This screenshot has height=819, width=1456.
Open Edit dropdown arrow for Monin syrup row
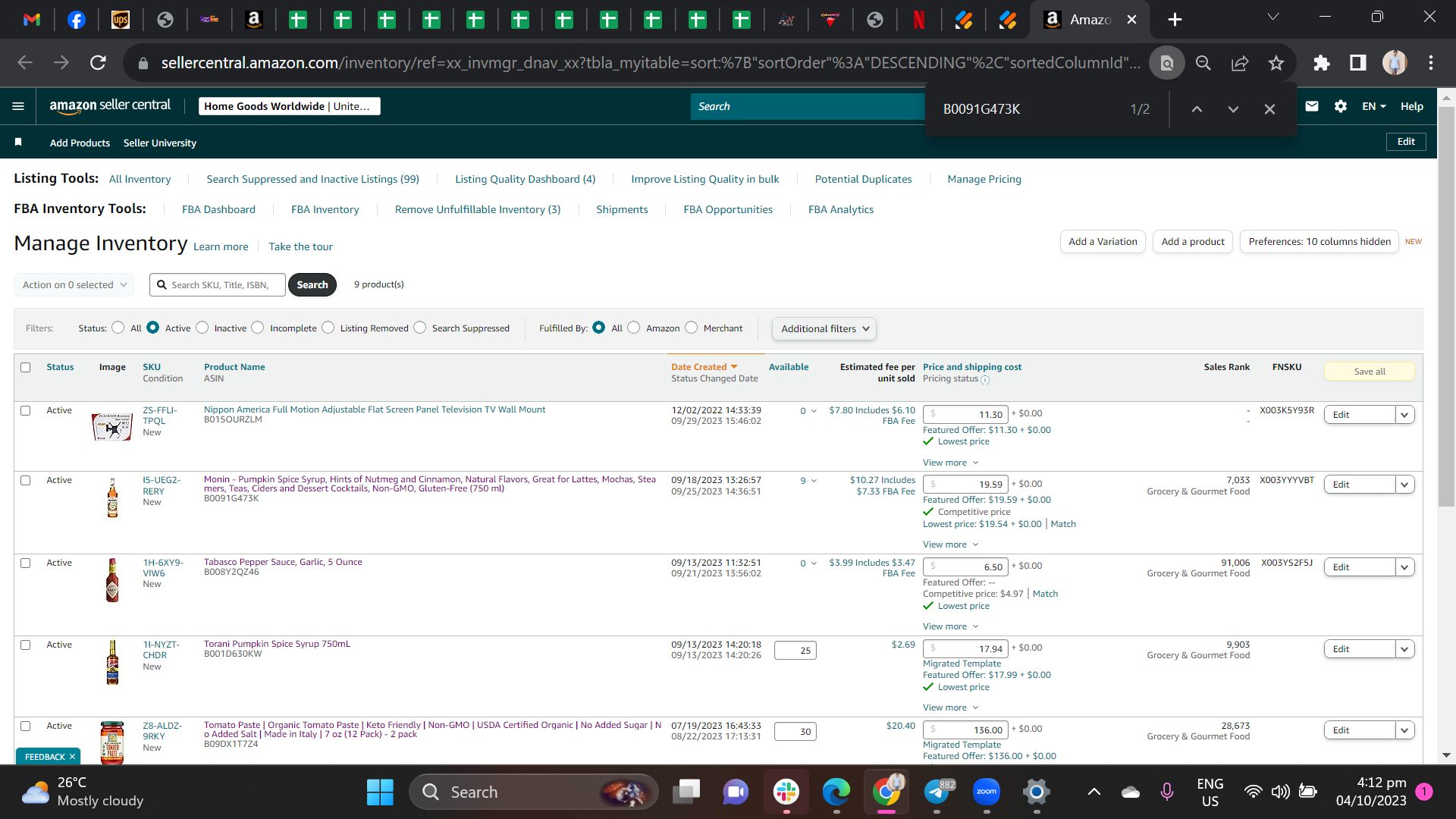(1404, 485)
